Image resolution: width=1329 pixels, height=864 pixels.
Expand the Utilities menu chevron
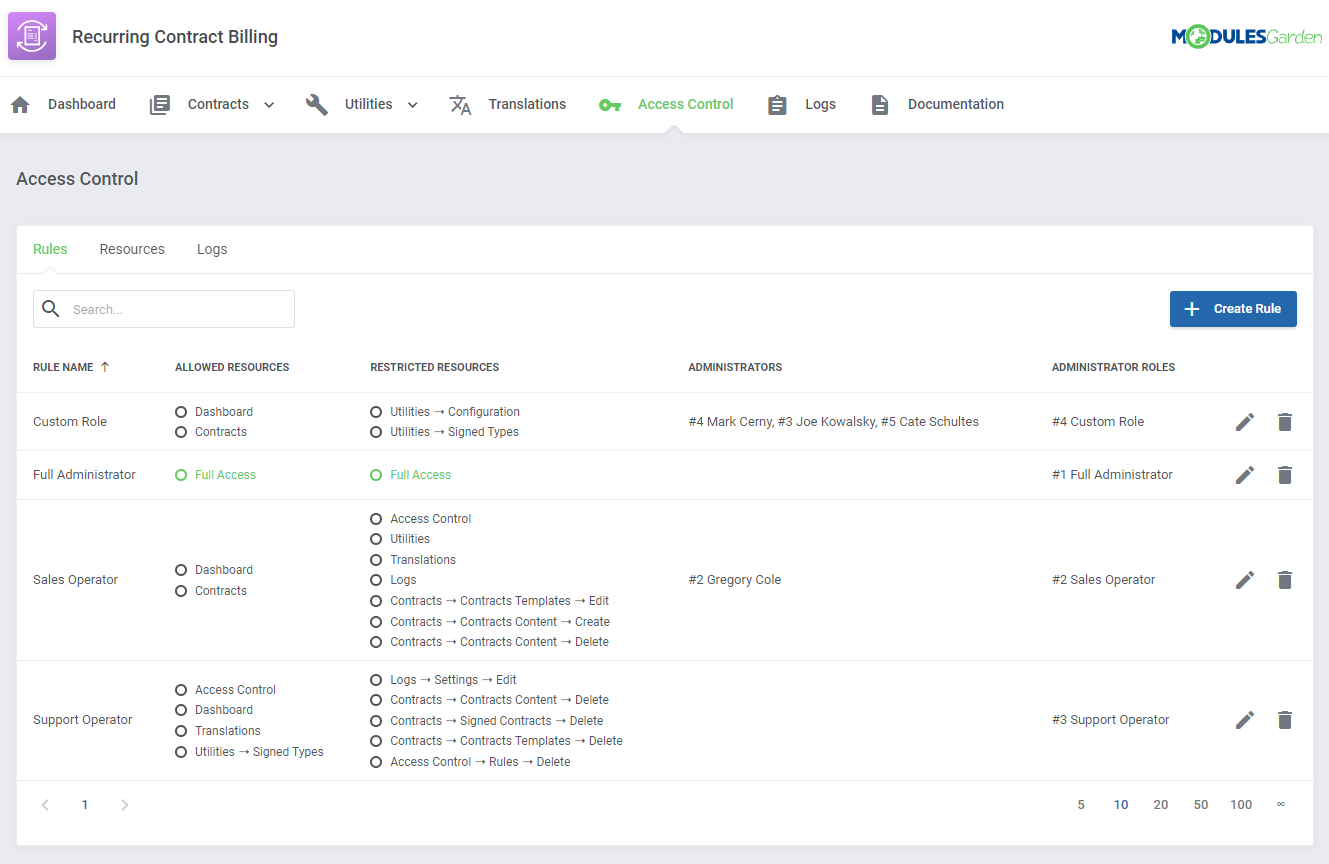point(412,105)
